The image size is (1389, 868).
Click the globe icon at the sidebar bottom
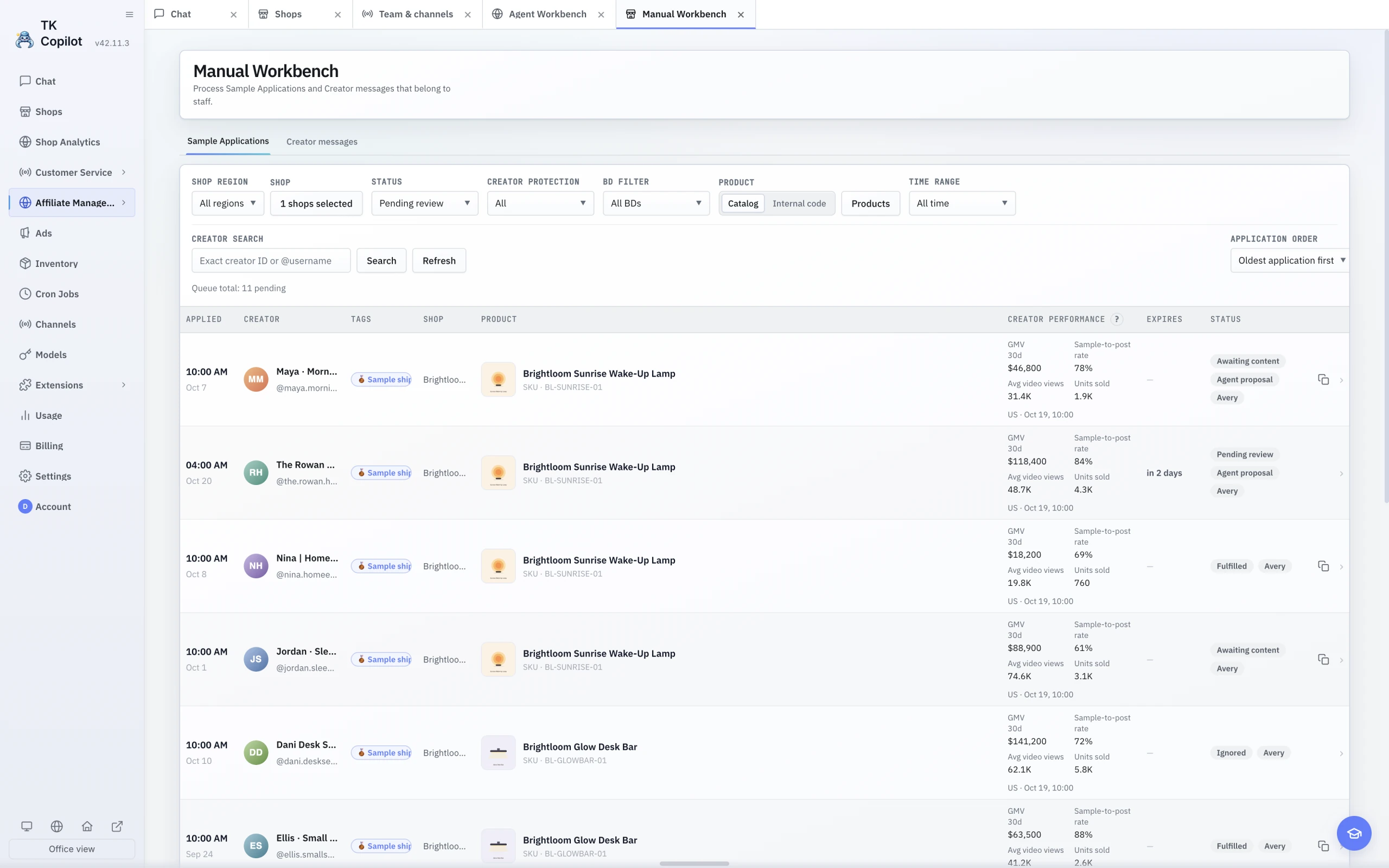[x=57, y=826]
